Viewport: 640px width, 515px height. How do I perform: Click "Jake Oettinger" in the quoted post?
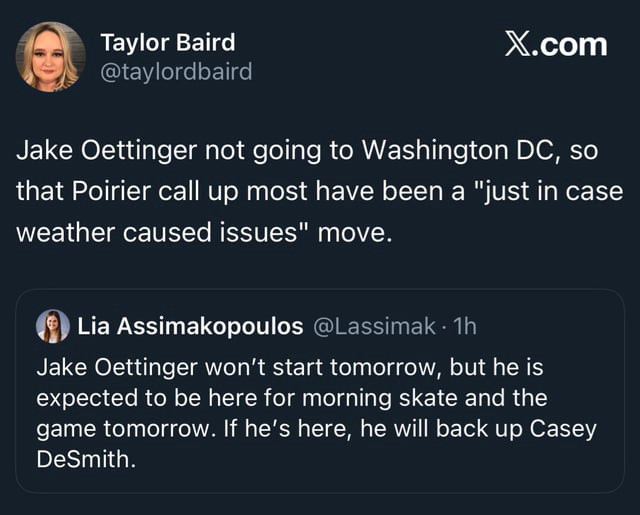(109, 367)
